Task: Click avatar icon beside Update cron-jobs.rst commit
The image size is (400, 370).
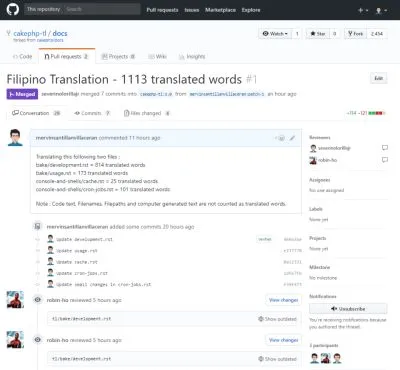Action: (50, 272)
